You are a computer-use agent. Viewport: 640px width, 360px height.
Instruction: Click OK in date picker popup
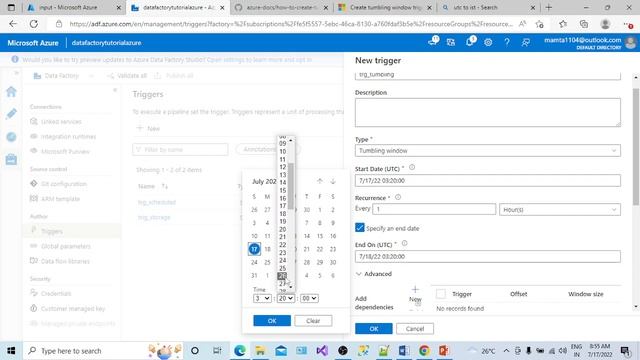272,320
